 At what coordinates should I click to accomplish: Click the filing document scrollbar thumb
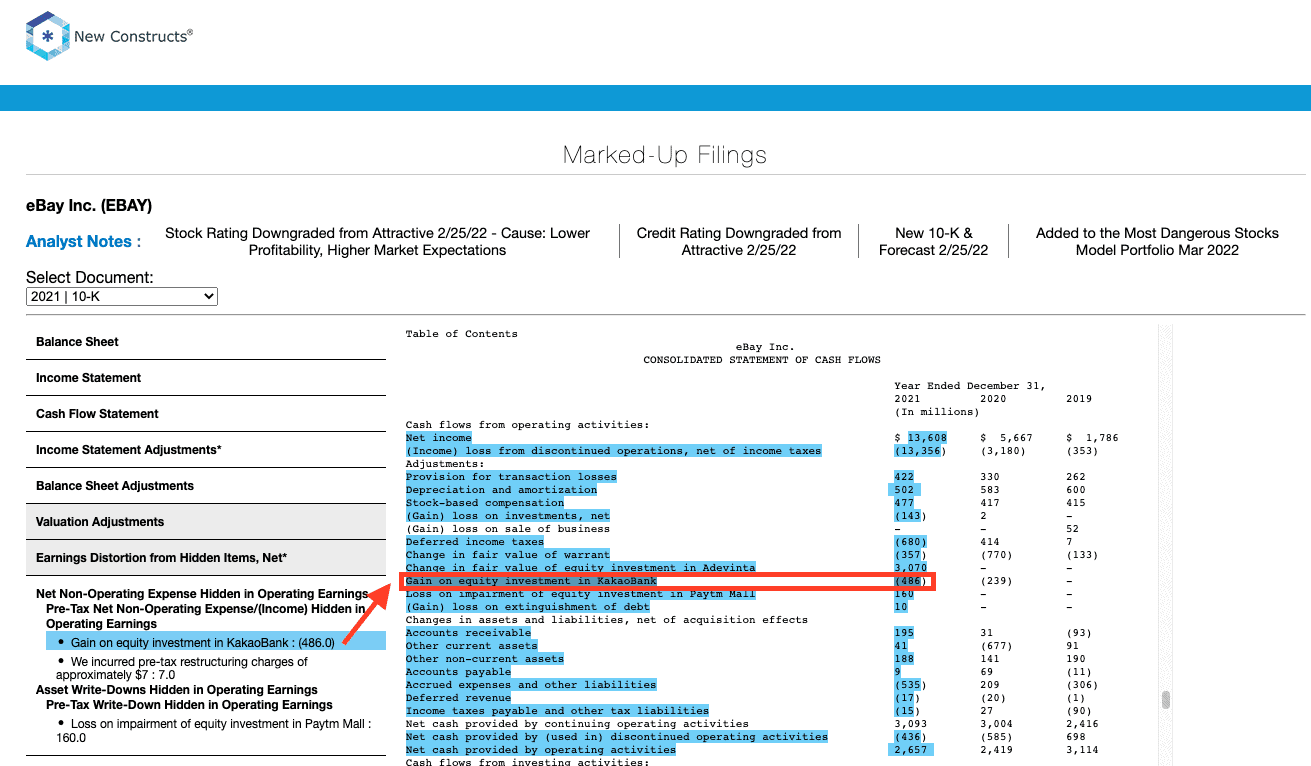[1166, 700]
